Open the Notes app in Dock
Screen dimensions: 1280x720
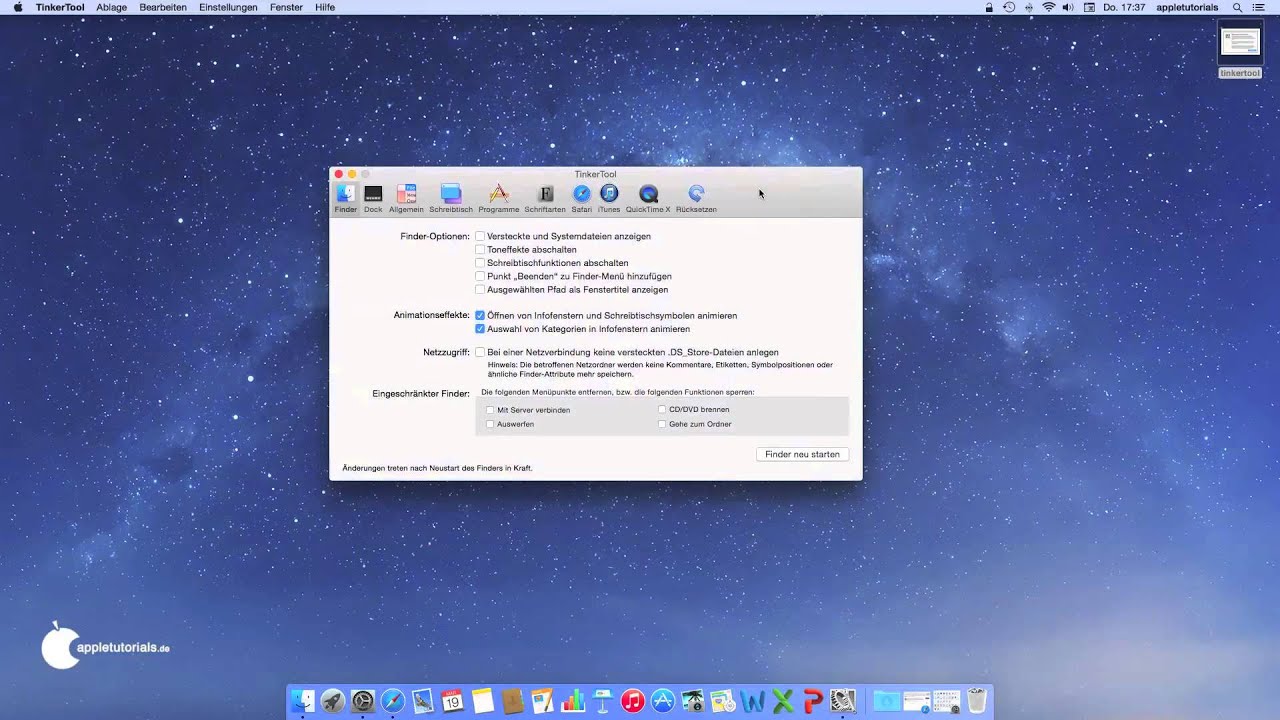point(483,701)
